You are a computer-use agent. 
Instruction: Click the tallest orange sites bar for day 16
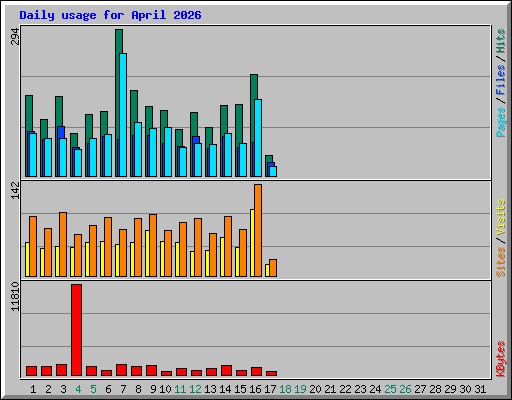258,230
